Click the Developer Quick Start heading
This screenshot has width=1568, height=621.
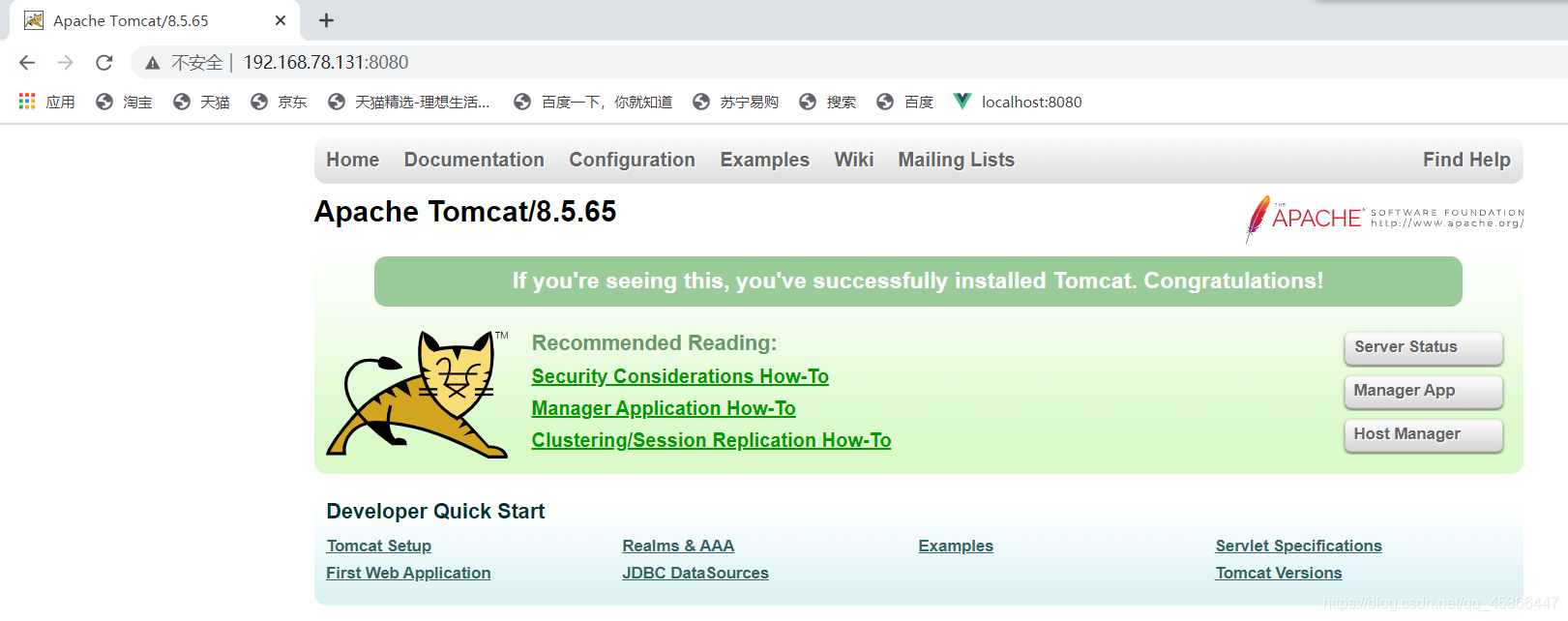[x=435, y=511]
